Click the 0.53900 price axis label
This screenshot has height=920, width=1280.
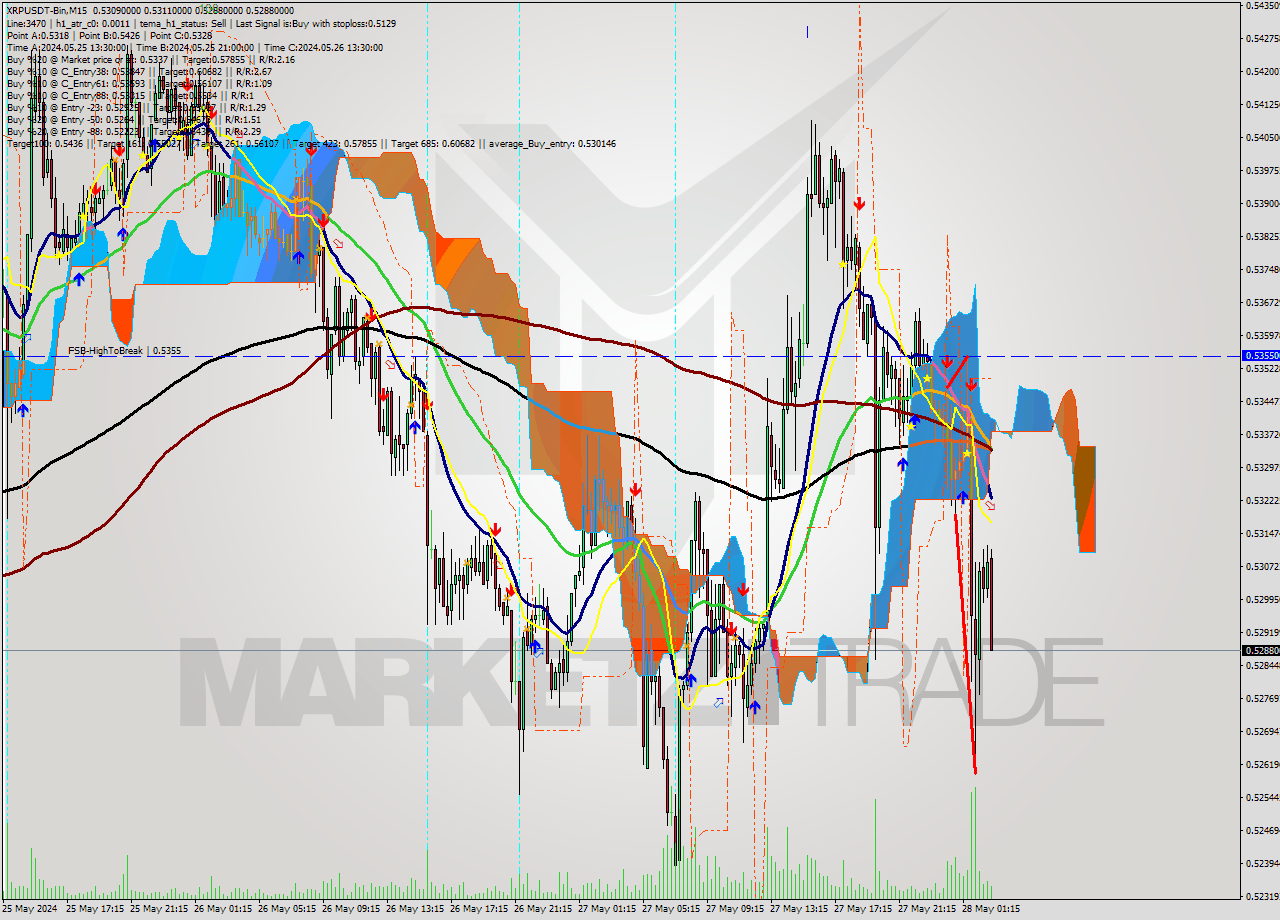tap(1262, 203)
